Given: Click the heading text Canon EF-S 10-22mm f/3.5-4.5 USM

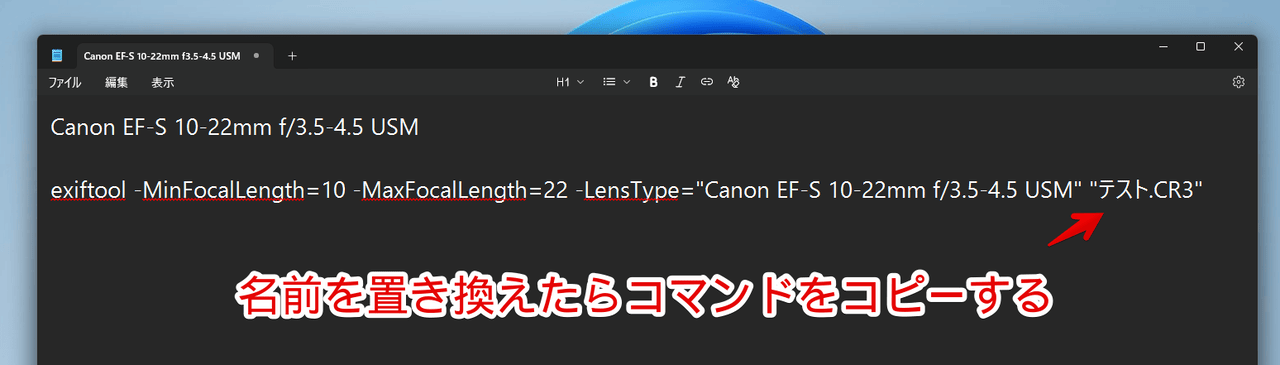Looking at the screenshot, I should click(x=234, y=128).
